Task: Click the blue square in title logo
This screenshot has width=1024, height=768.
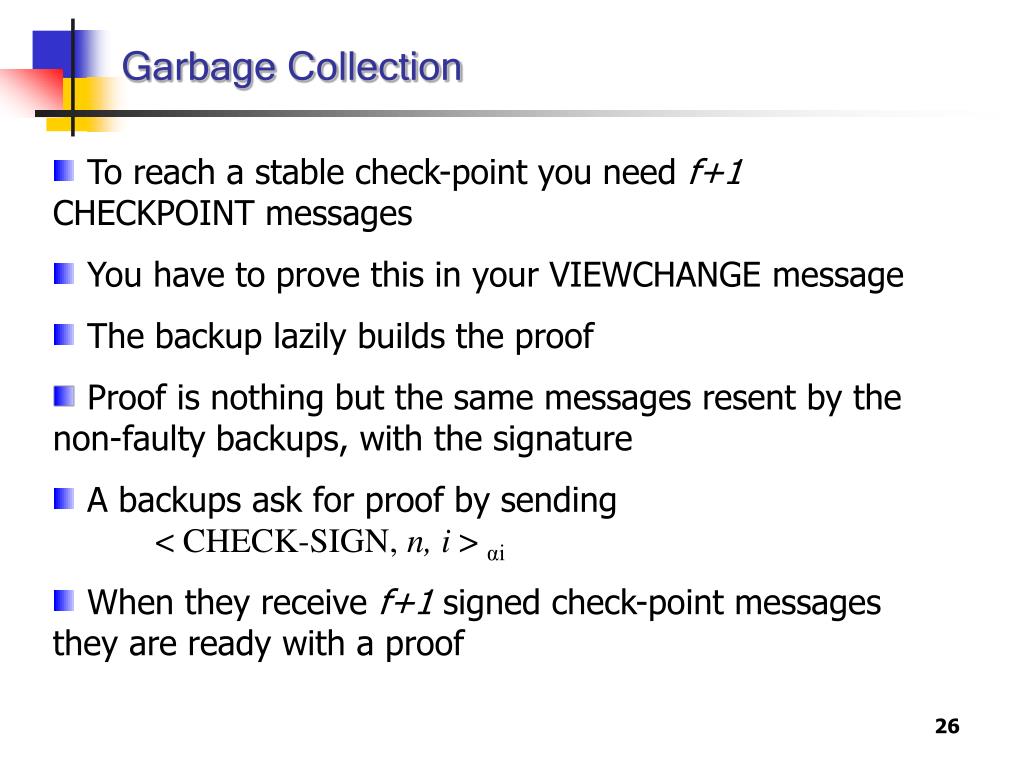Action: click(52, 51)
